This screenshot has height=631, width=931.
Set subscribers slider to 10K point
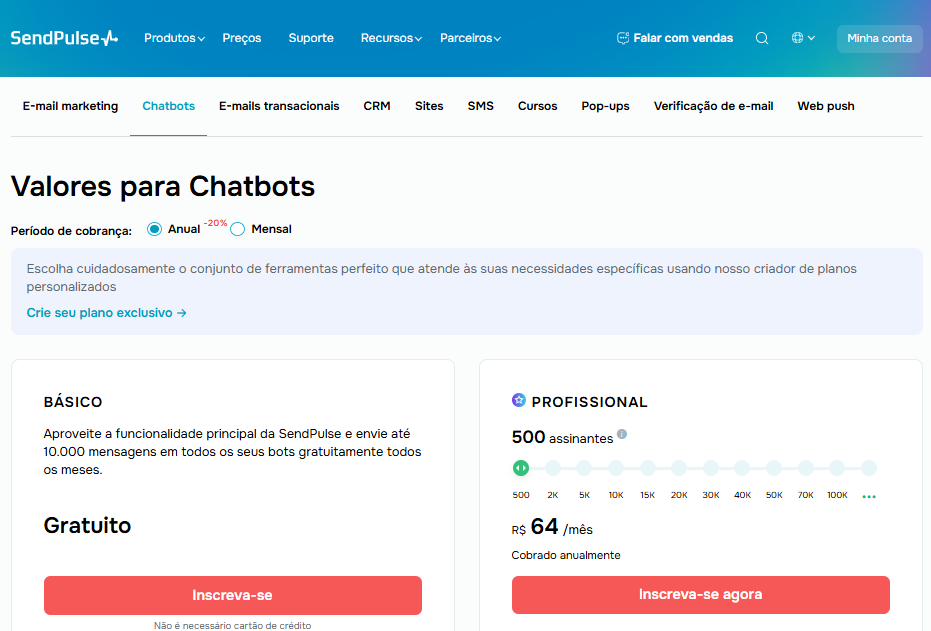(616, 468)
